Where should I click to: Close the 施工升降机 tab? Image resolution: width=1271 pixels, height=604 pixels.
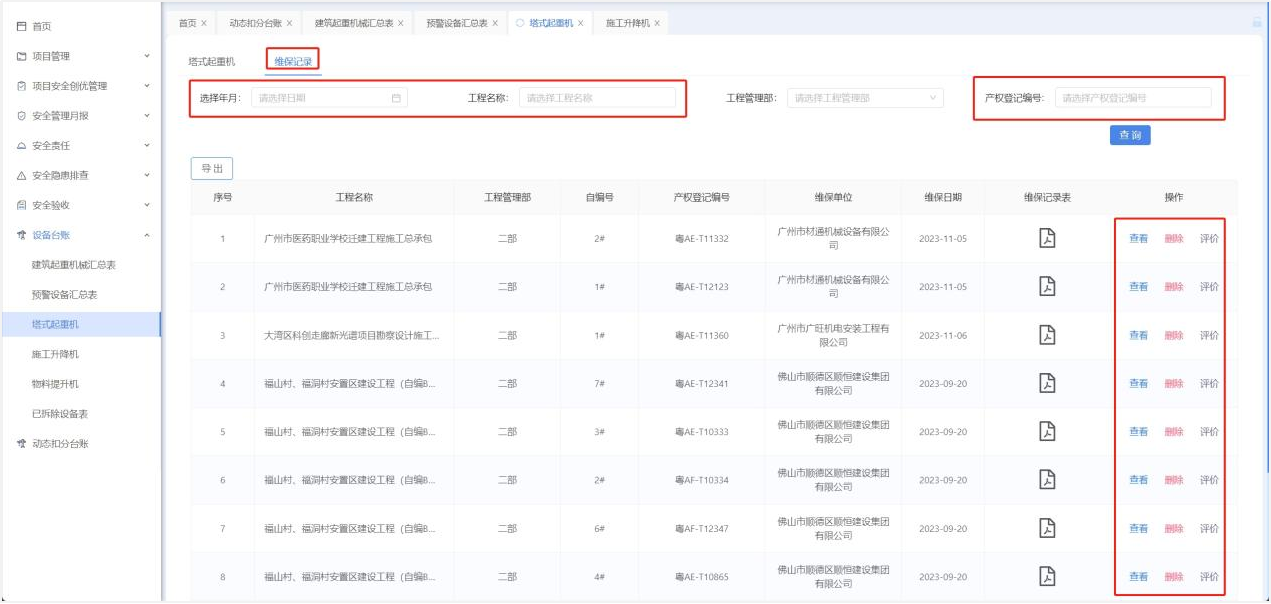point(657,23)
